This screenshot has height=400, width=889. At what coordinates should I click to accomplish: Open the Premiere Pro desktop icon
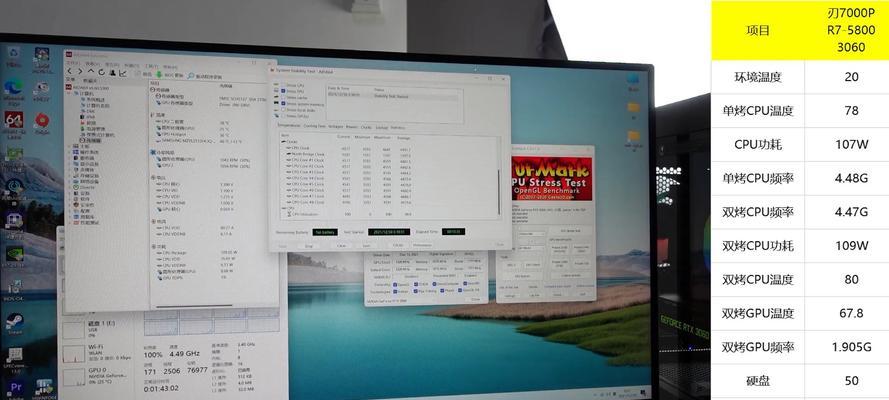tap(15, 390)
